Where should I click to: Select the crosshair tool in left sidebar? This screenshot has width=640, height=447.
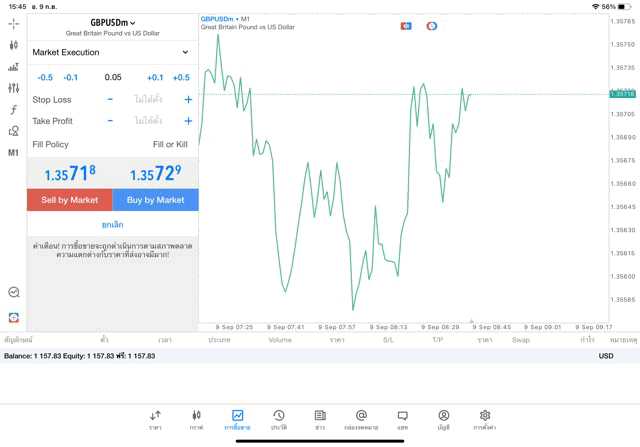coord(14,23)
